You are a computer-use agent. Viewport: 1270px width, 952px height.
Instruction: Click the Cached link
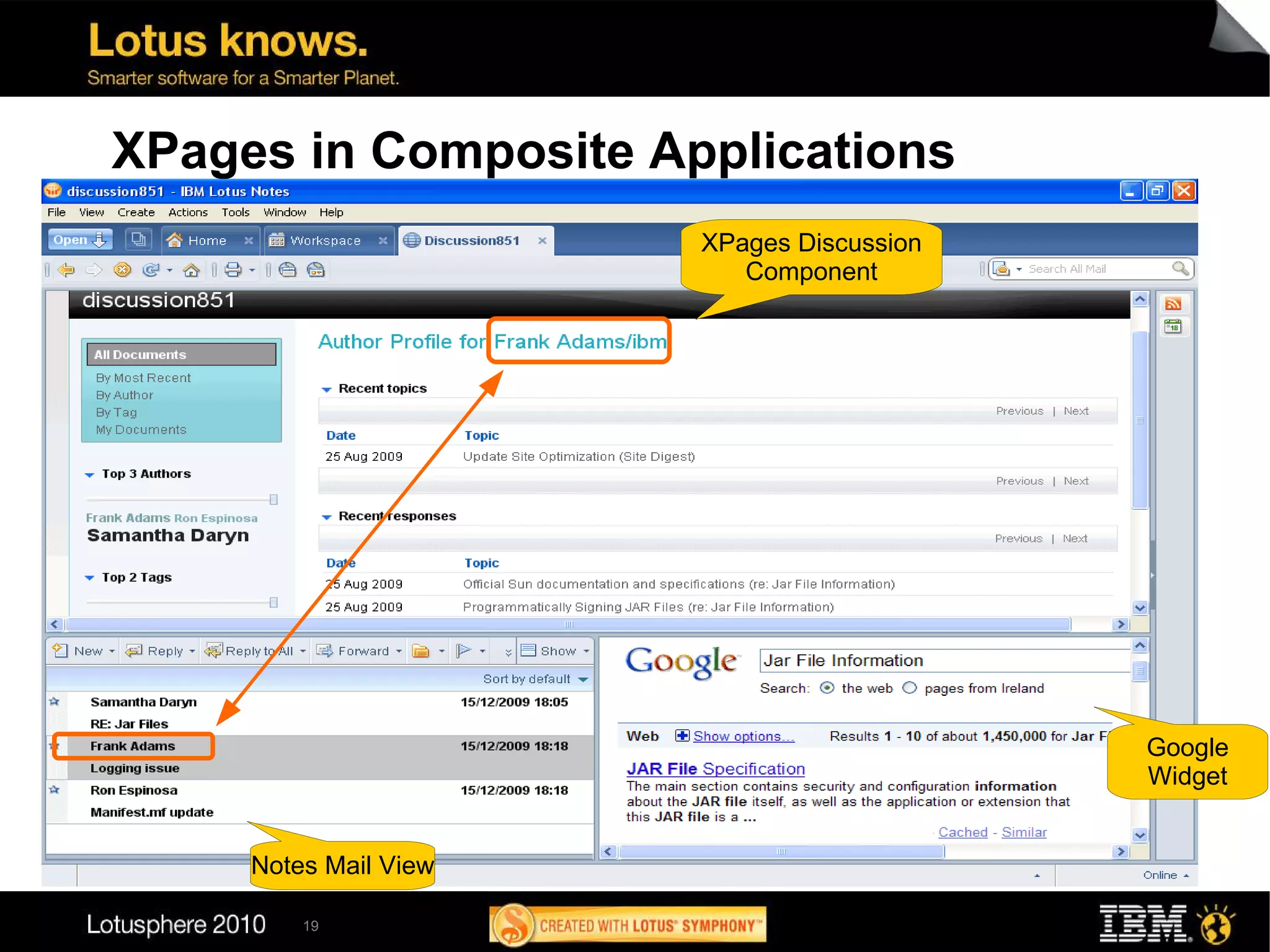962,832
